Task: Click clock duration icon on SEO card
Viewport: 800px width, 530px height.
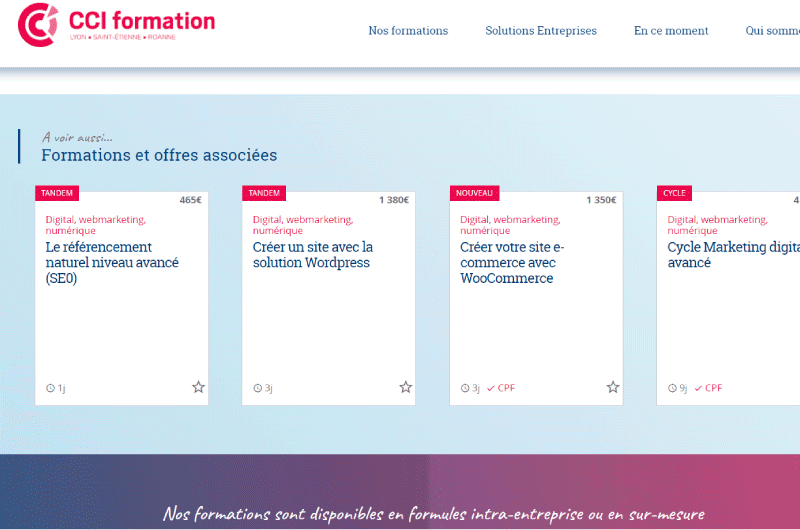Action: coord(50,388)
